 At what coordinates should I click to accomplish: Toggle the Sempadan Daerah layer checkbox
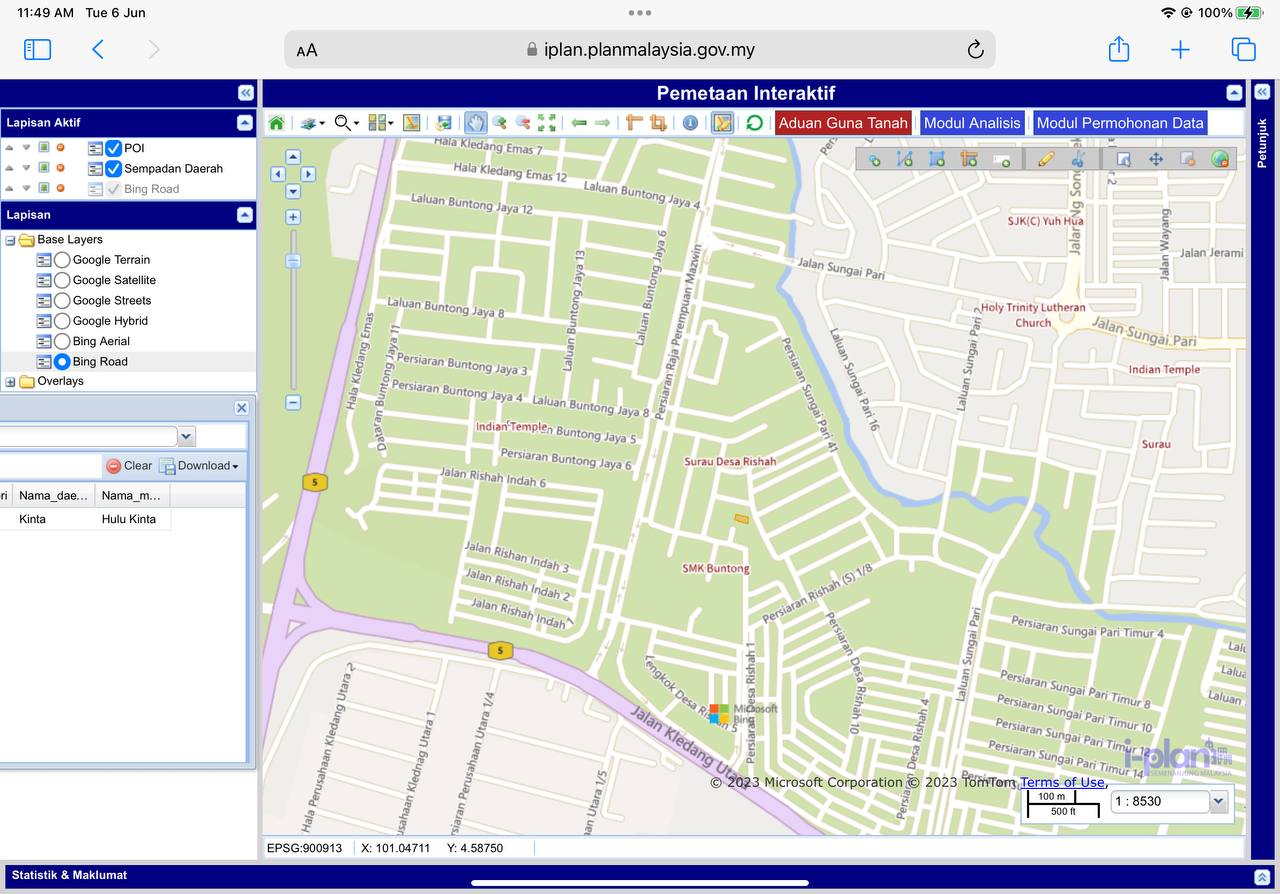click(114, 169)
